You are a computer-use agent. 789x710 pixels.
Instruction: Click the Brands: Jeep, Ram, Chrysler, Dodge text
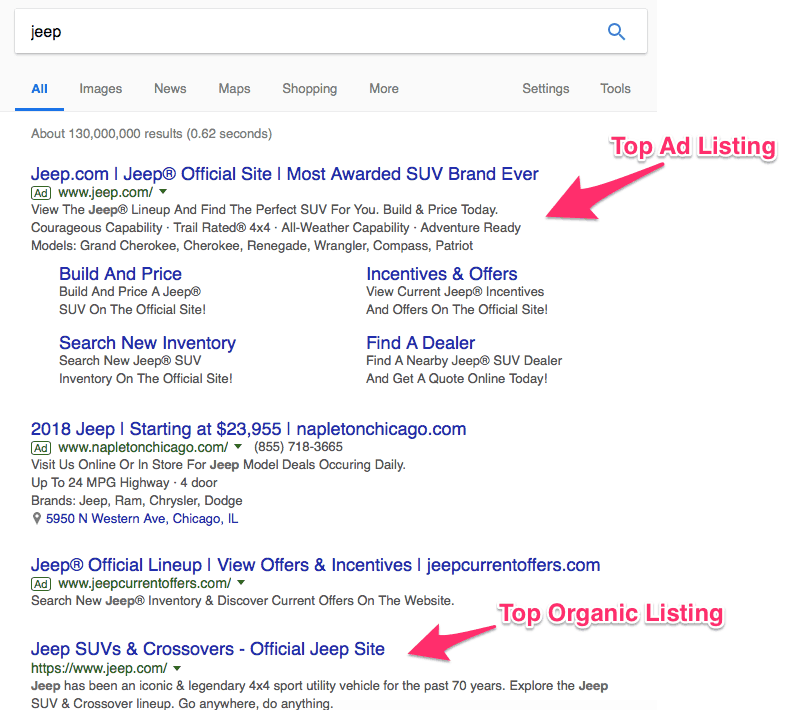(x=137, y=501)
